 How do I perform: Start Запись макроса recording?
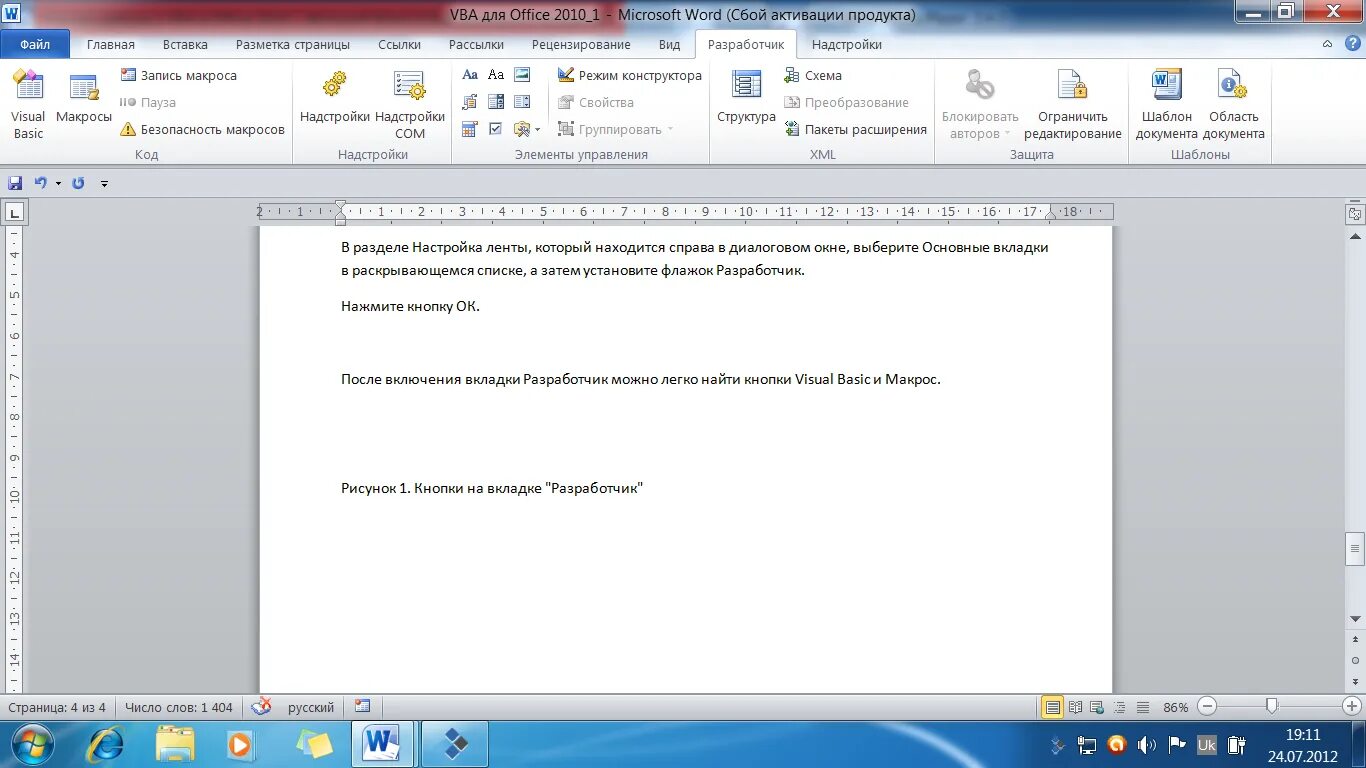tap(179, 75)
